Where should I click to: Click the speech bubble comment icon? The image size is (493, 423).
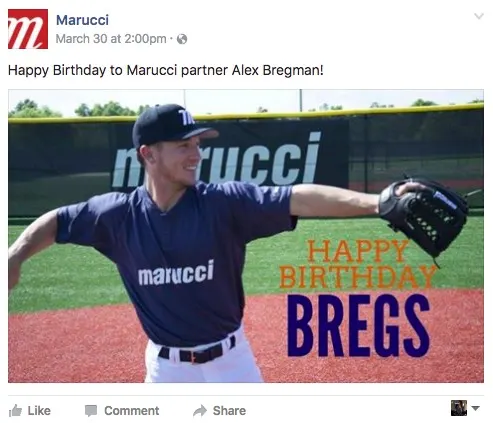tap(91, 411)
